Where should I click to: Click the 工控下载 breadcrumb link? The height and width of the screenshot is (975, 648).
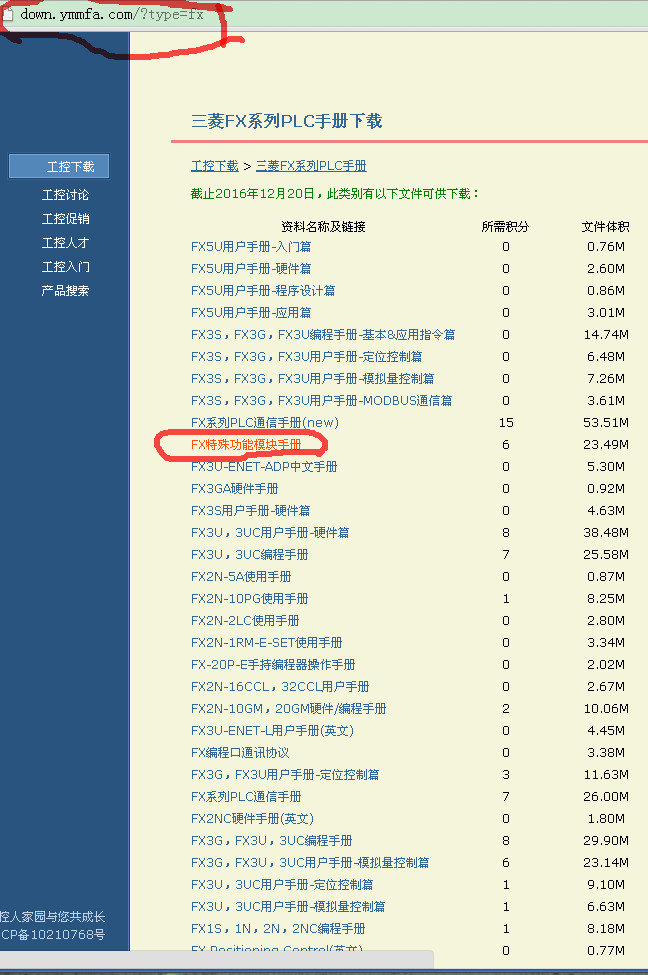pos(215,166)
